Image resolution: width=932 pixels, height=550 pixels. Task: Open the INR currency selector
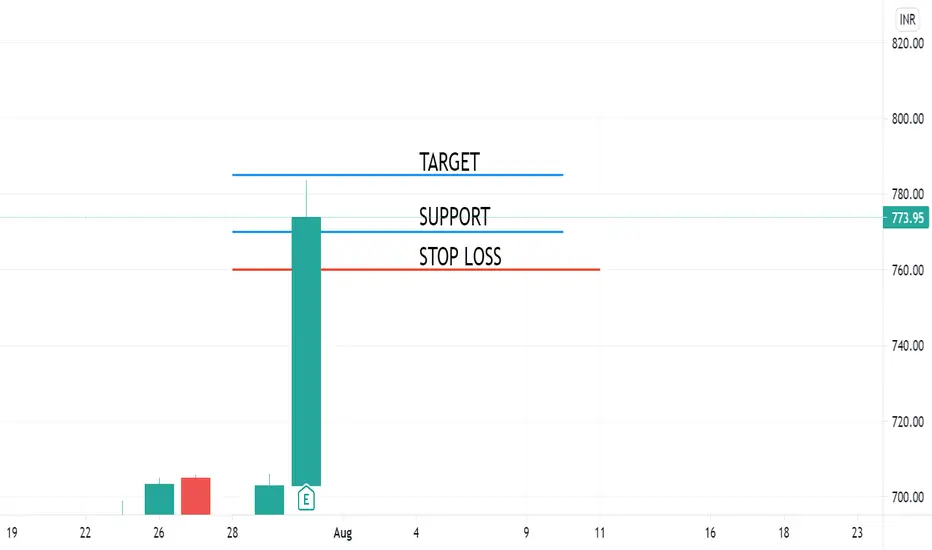tap(907, 20)
